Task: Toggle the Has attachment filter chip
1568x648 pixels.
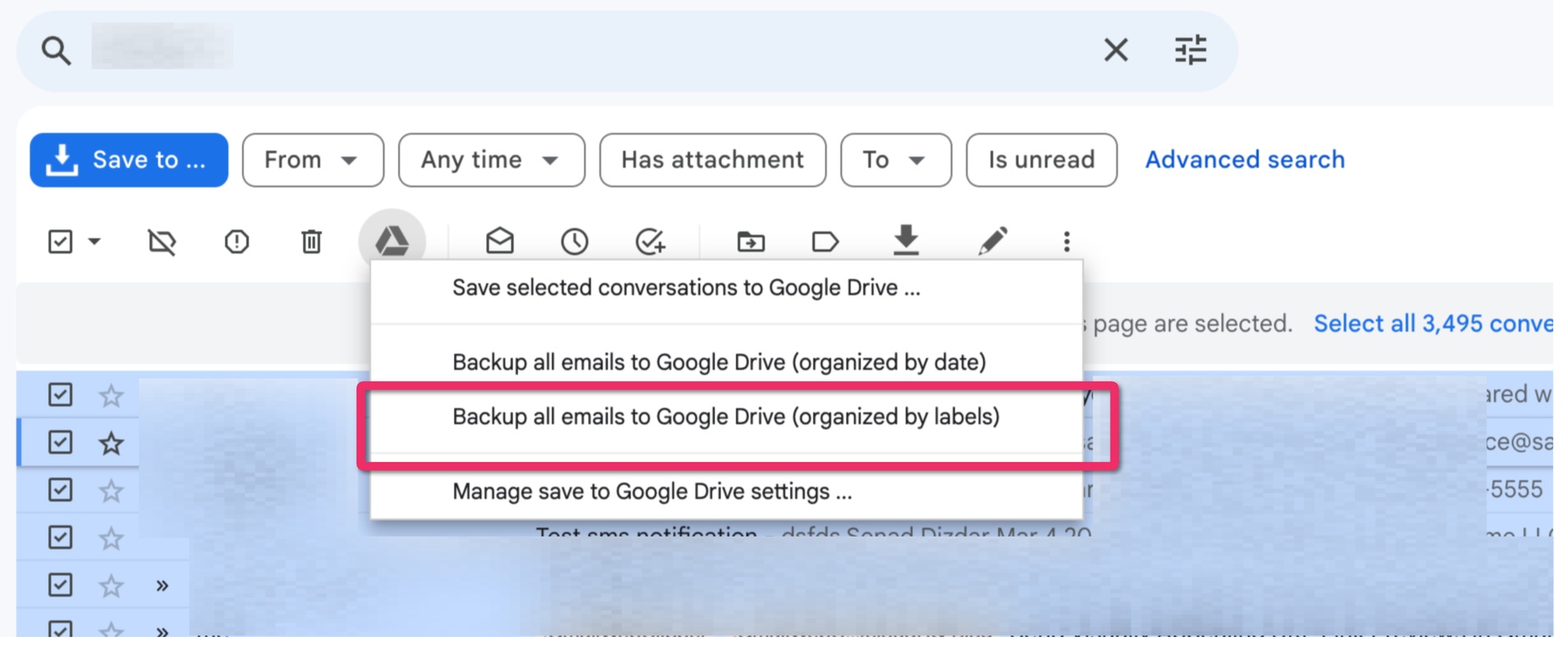Action: pyautogui.click(x=712, y=160)
